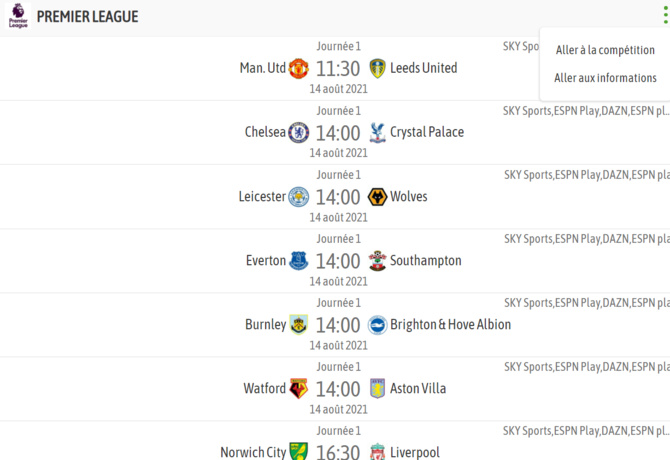Click the Manchester United crest
The height and width of the screenshot is (460, 670).
(x=299, y=69)
